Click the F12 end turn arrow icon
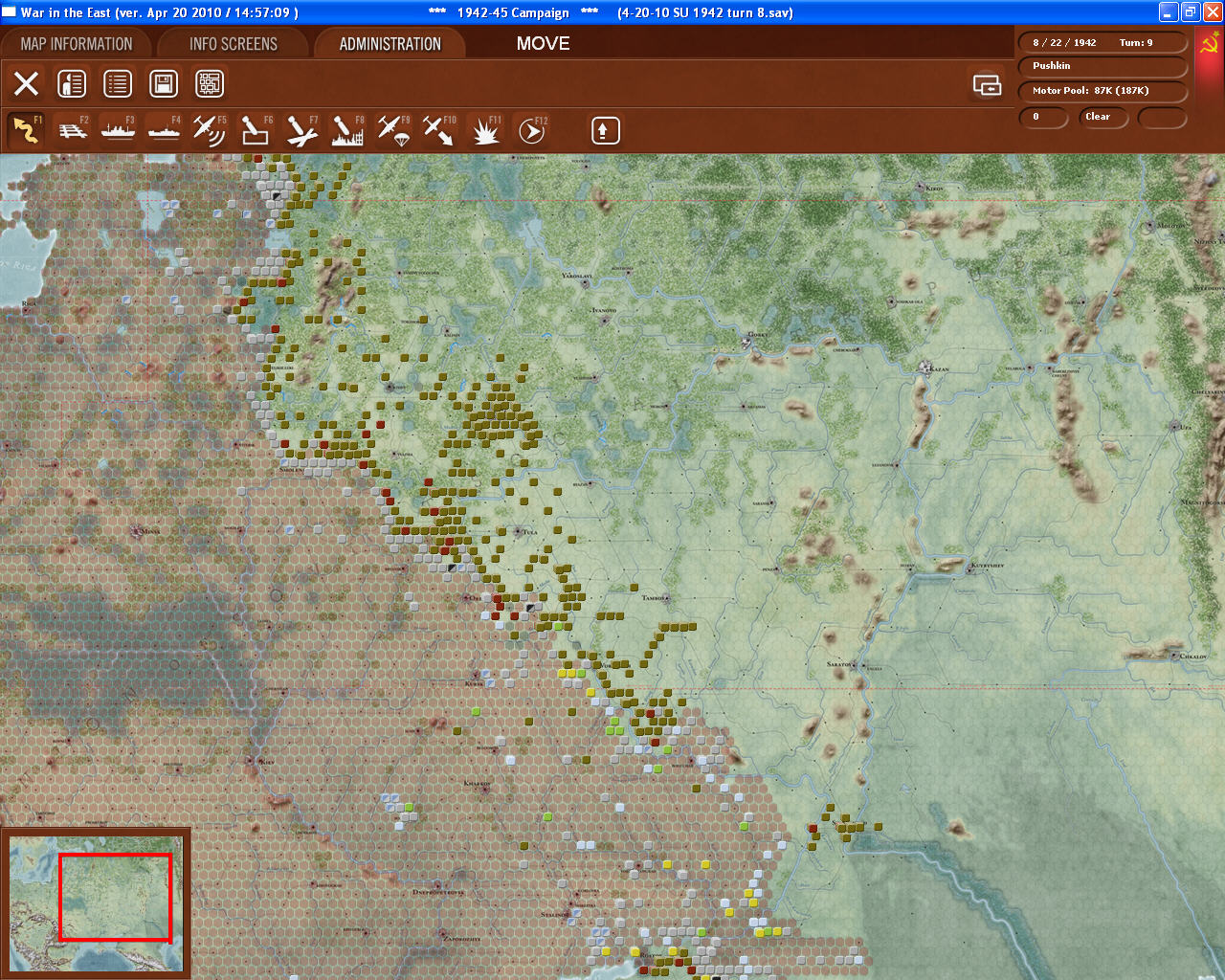Screen dimensions: 1225x980 point(531,130)
